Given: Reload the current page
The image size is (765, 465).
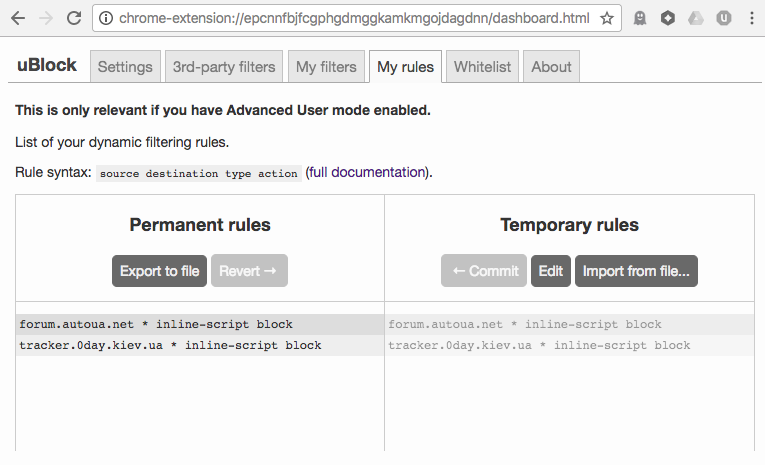Looking at the screenshot, I should (x=74, y=18).
